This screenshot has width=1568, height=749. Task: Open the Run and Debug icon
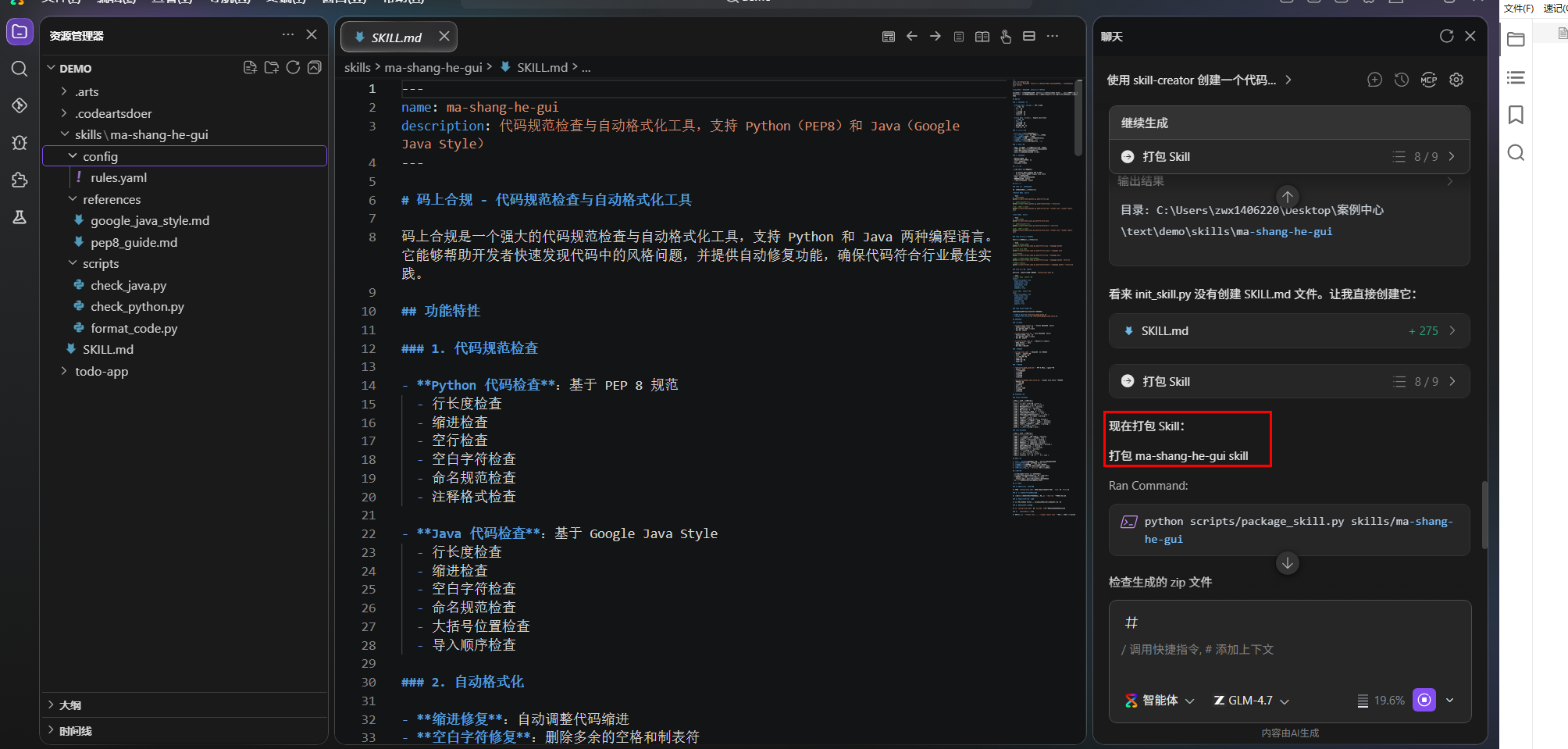(19, 142)
